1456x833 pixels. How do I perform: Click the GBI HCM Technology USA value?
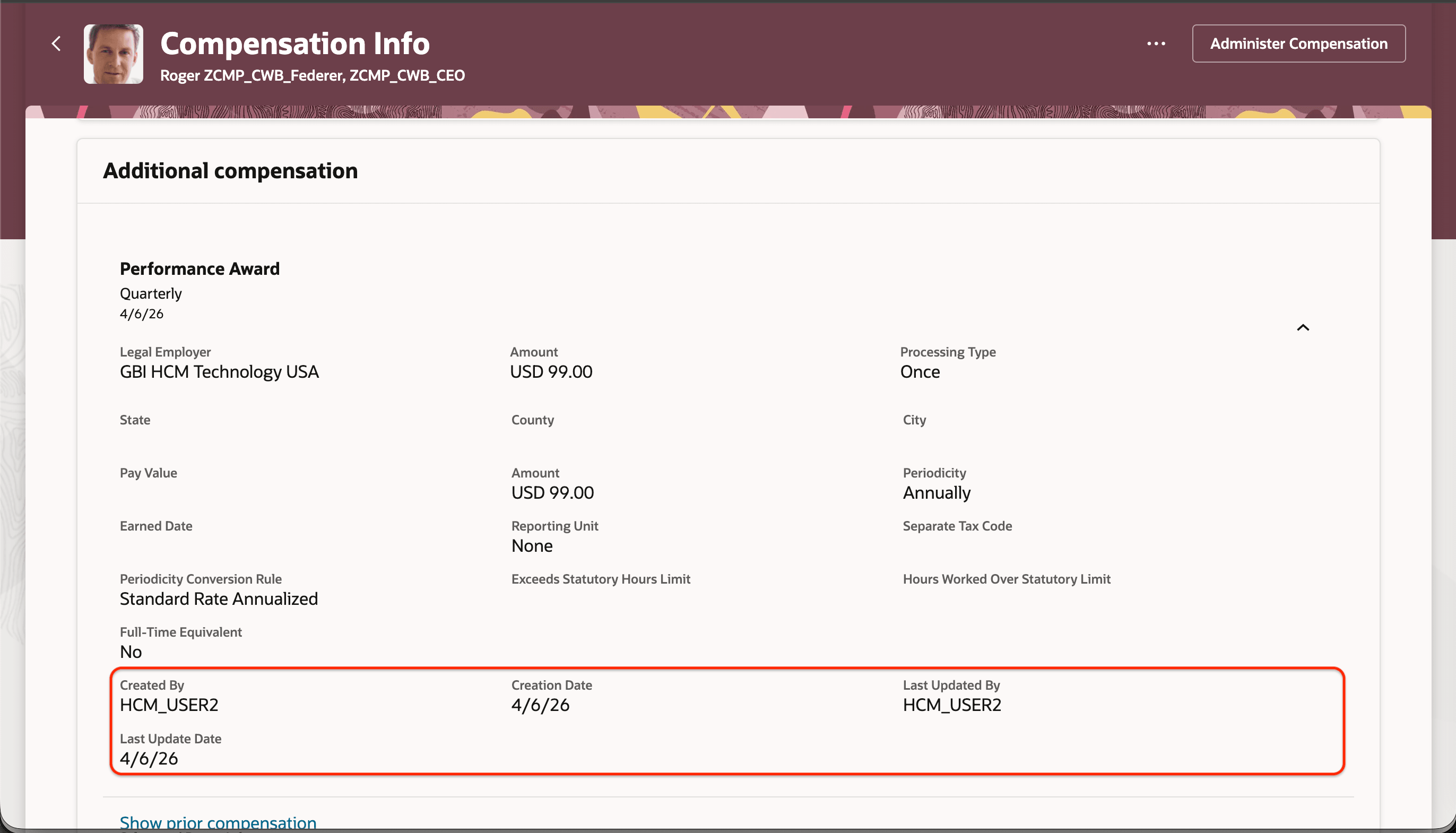coord(219,372)
